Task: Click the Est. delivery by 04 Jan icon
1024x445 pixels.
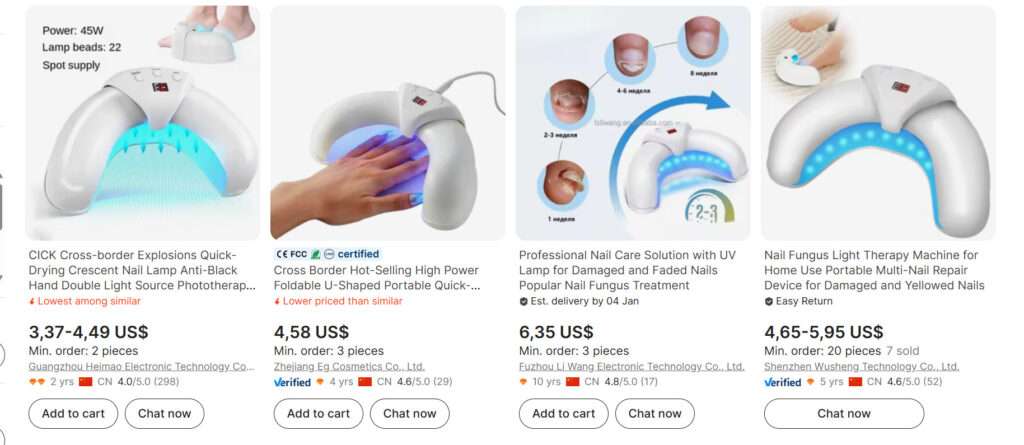Action: pos(523,301)
